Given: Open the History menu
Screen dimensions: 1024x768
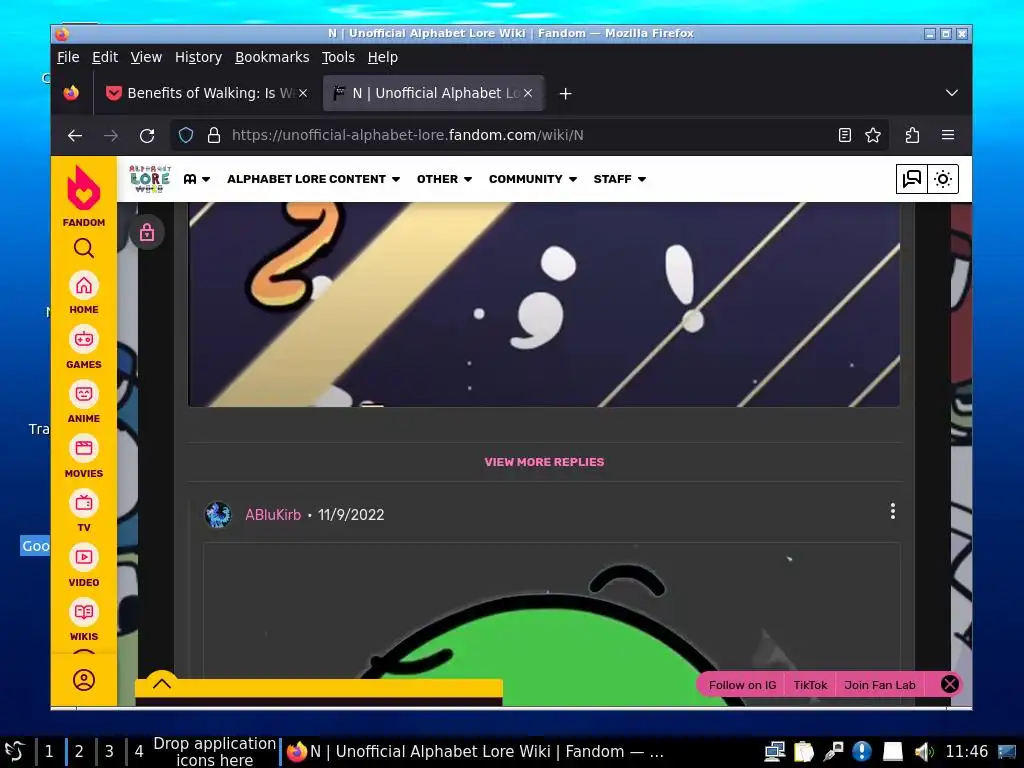Looking at the screenshot, I should 198,57.
